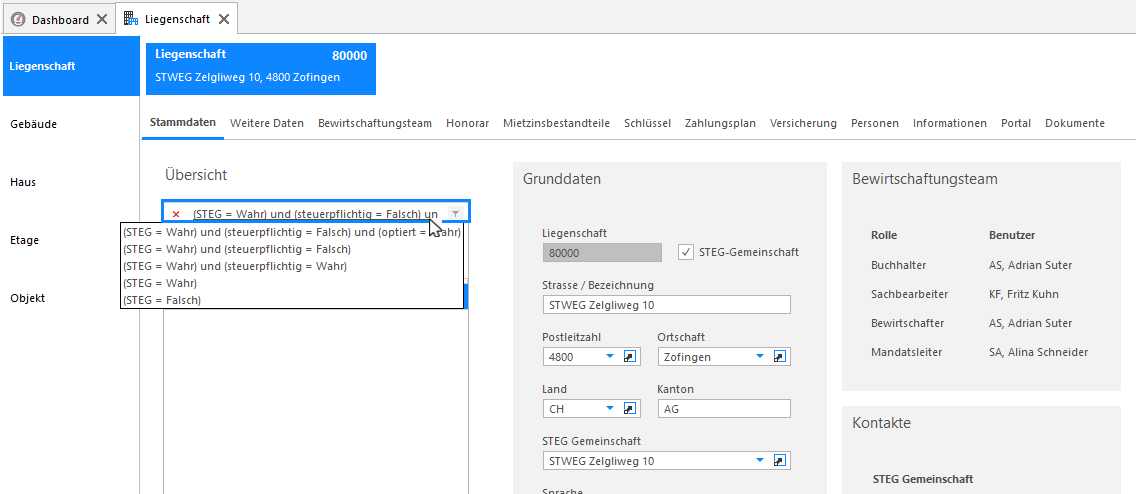The width and height of the screenshot is (1136, 494).
Task: Click the Dashboard tab icon
Action: click(x=18, y=20)
